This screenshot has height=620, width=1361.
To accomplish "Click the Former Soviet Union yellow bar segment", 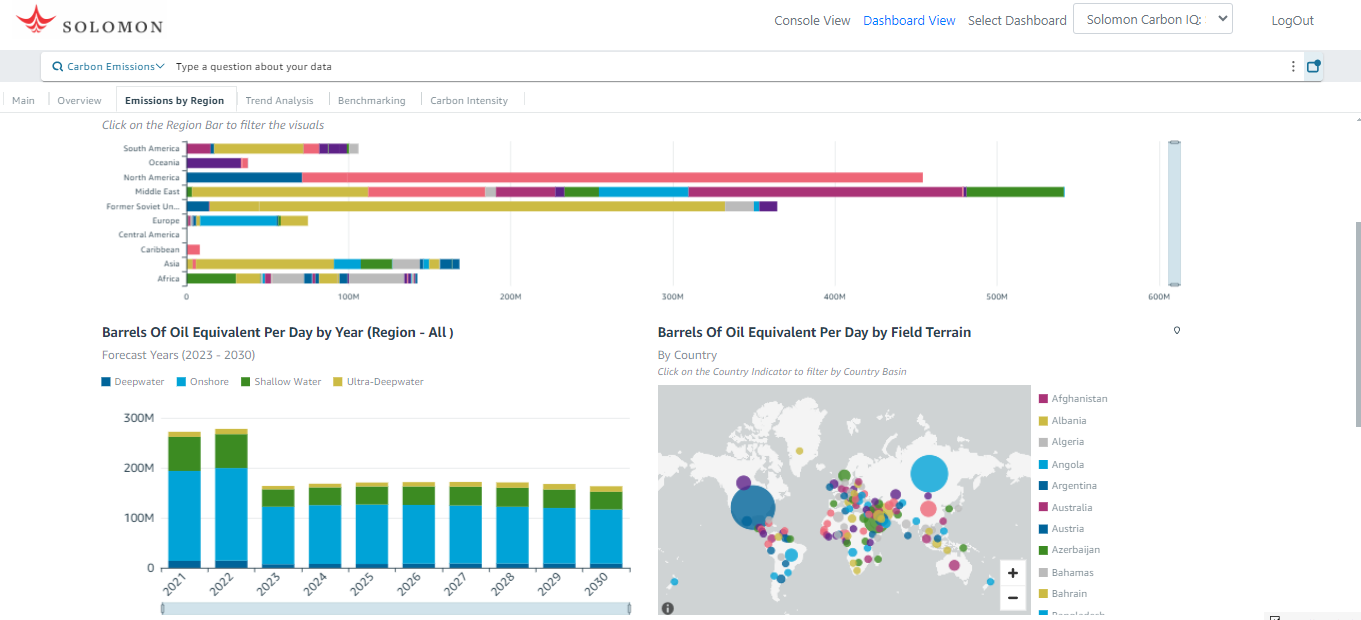I will click(467, 206).
